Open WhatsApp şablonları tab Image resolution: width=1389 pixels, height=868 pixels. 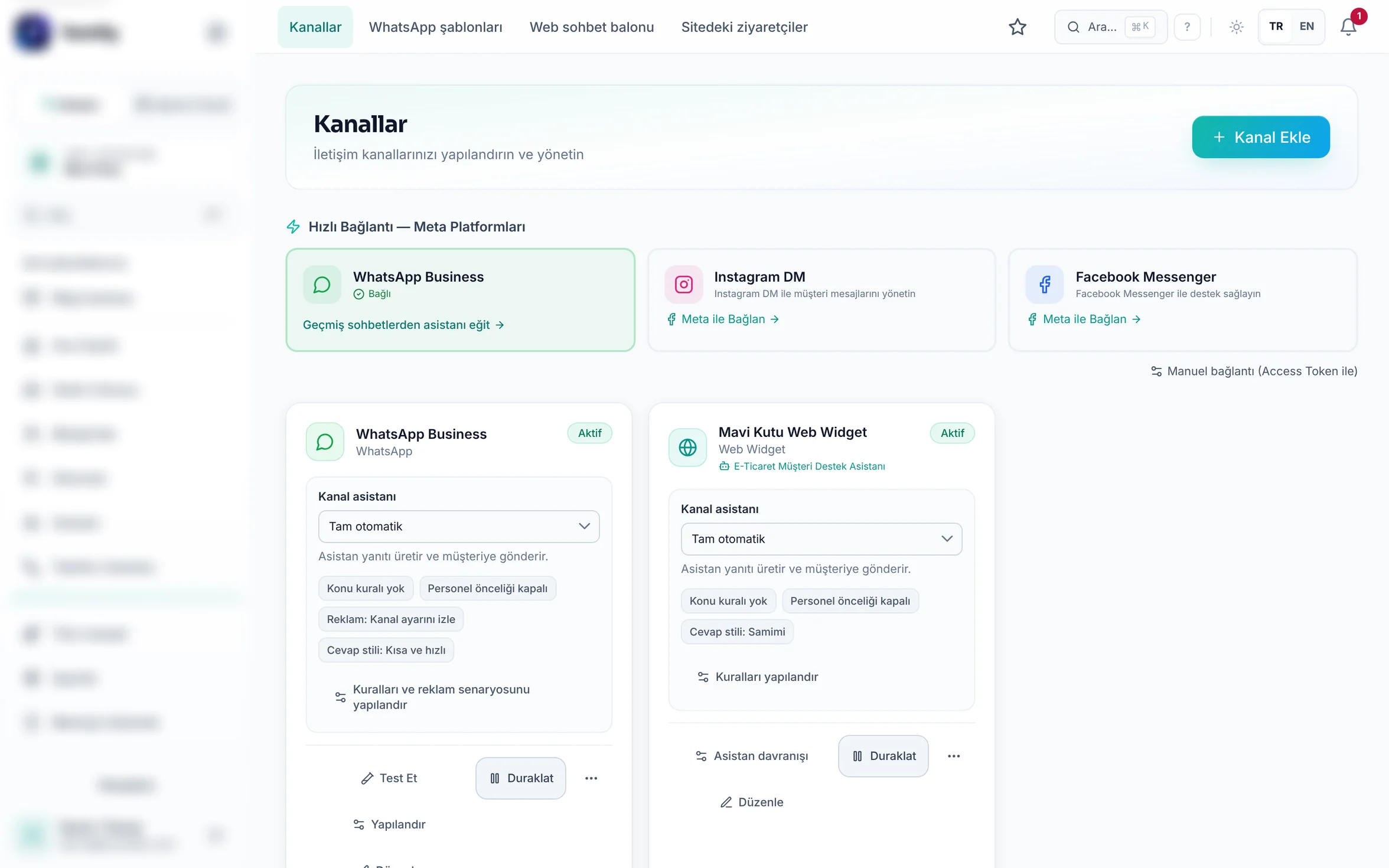point(435,27)
